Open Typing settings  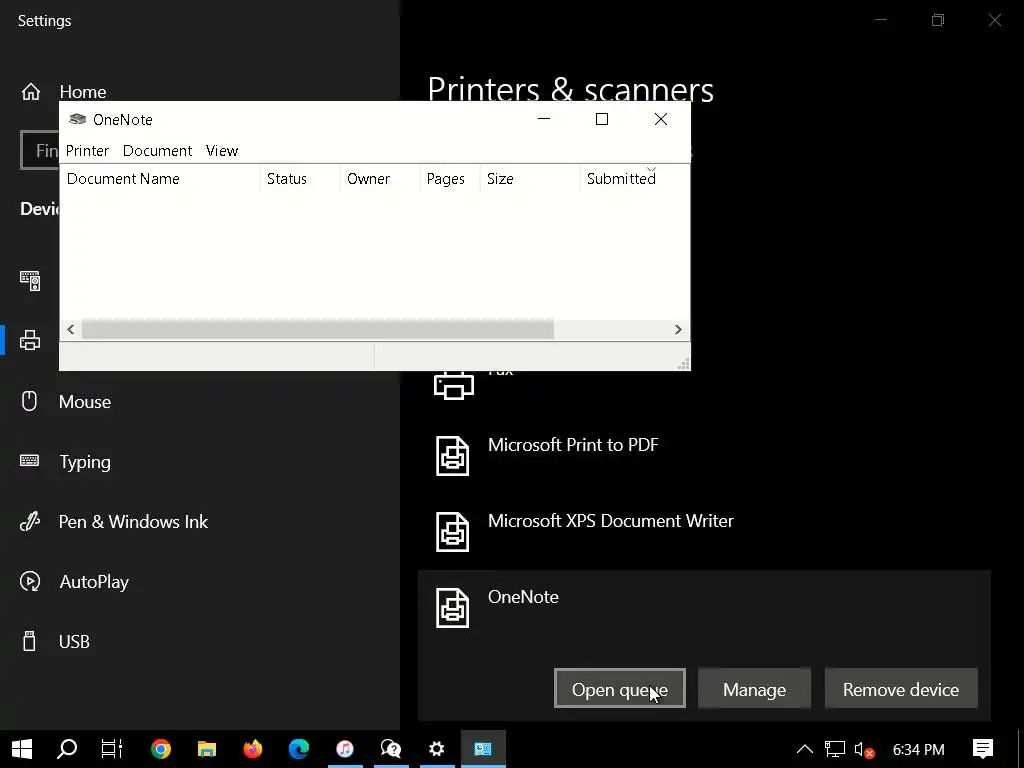click(x=85, y=462)
